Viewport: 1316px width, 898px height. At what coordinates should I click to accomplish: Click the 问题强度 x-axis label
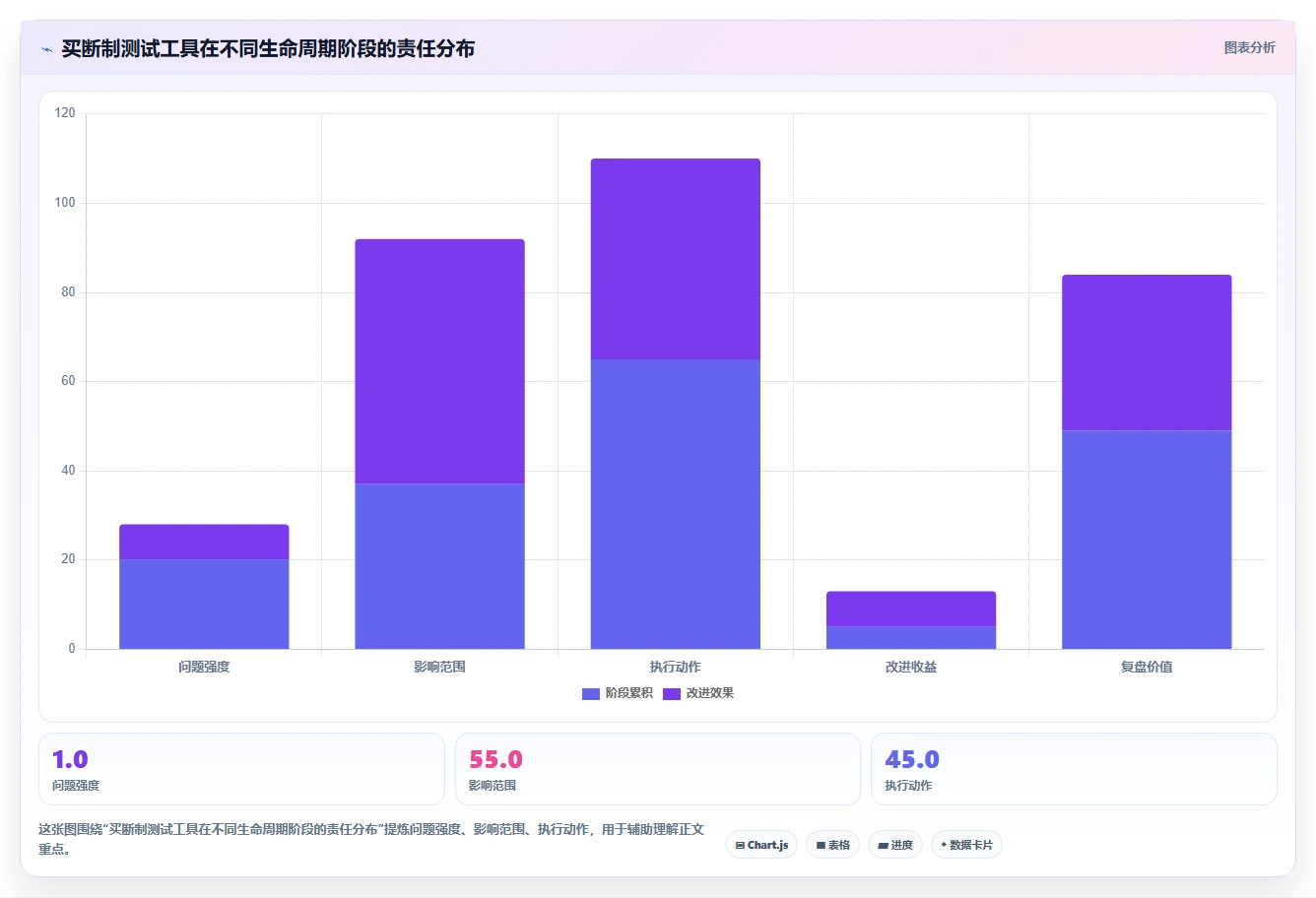pyautogui.click(x=204, y=667)
